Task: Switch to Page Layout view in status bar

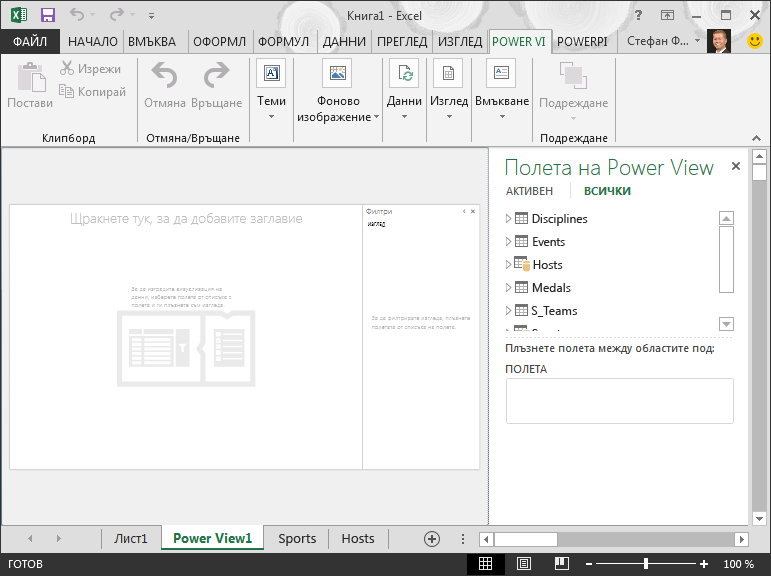Action: (524, 564)
